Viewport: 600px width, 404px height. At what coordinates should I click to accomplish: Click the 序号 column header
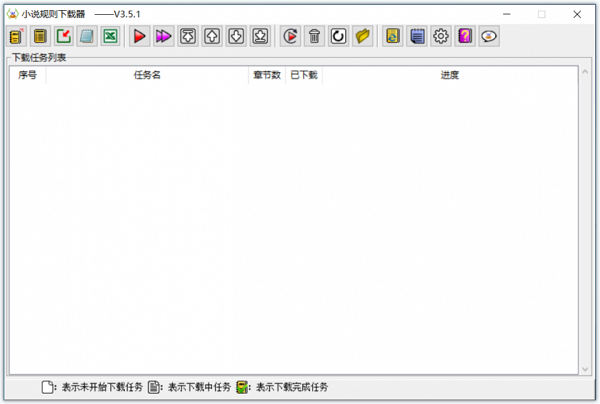tap(27, 75)
